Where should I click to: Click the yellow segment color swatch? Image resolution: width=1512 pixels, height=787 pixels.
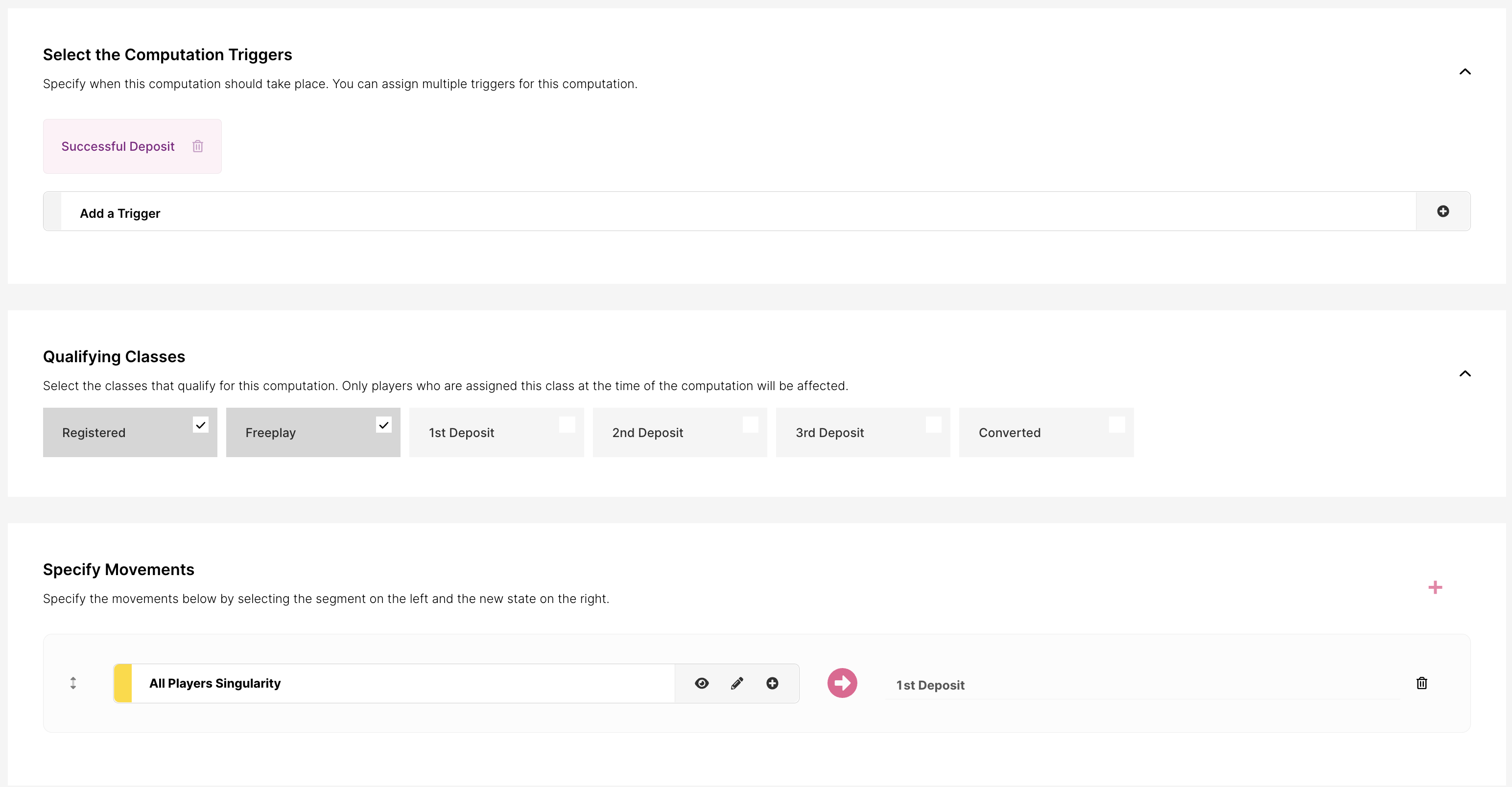[x=123, y=683]
